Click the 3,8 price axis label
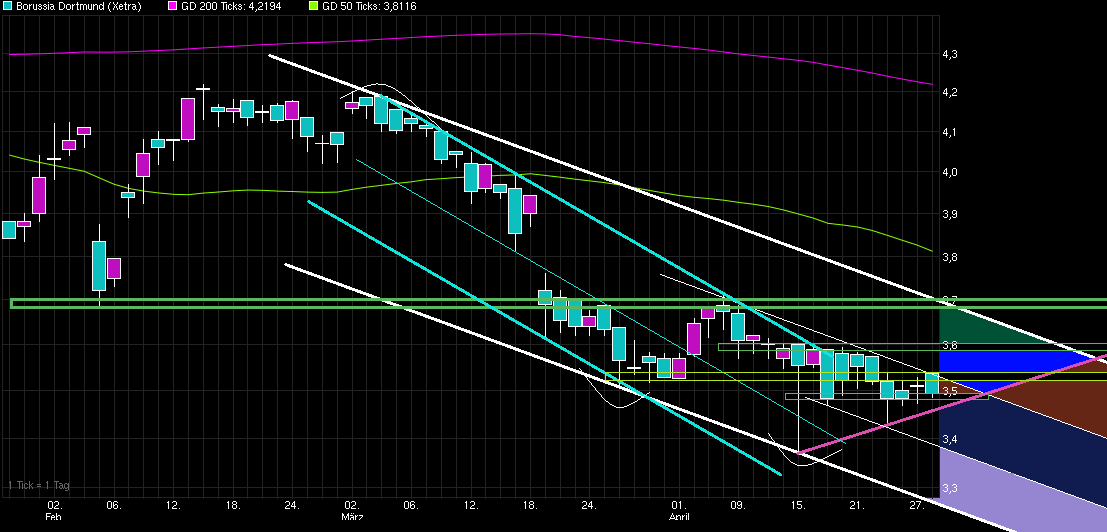This screenshot has height=532, width=1107. click(950, 258)
